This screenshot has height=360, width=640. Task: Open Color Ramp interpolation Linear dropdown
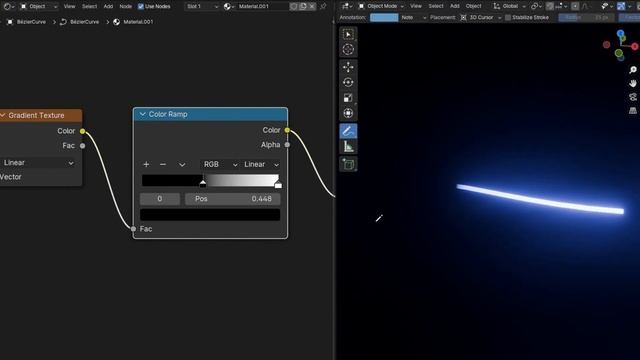point(261,164)
